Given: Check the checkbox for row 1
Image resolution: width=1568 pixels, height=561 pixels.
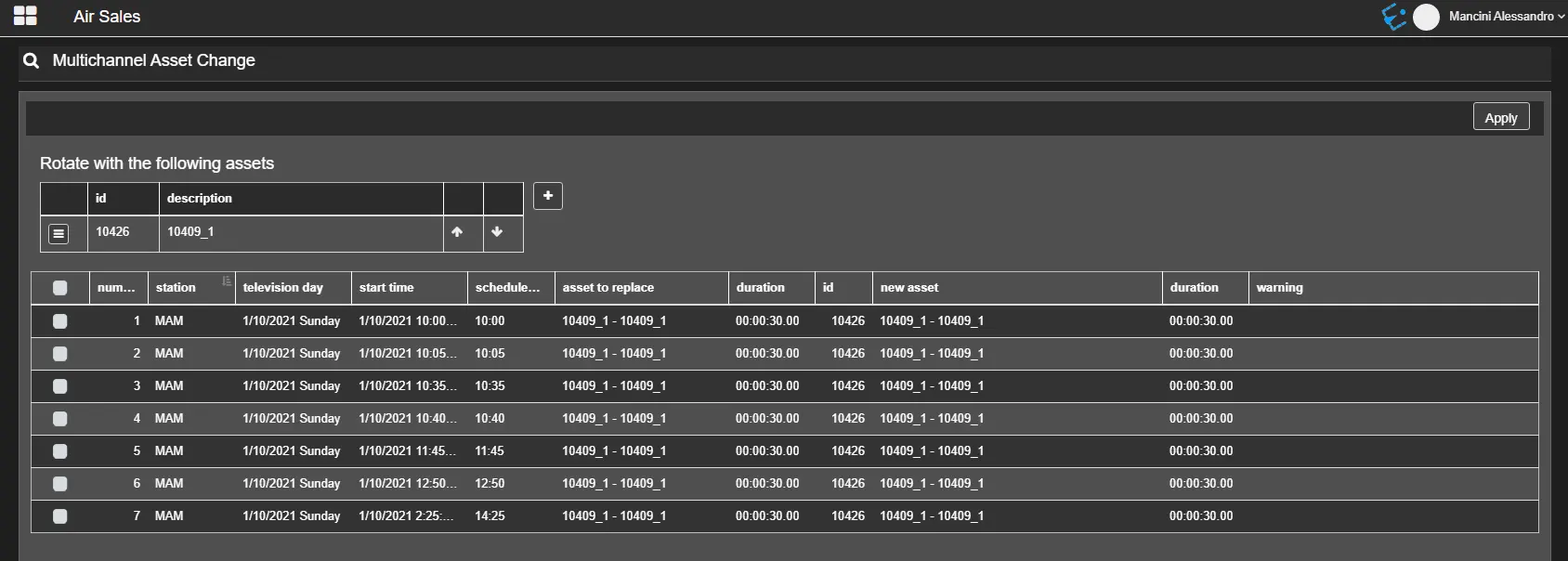Looking at the screenshot, I should click(x=60, y=321).
